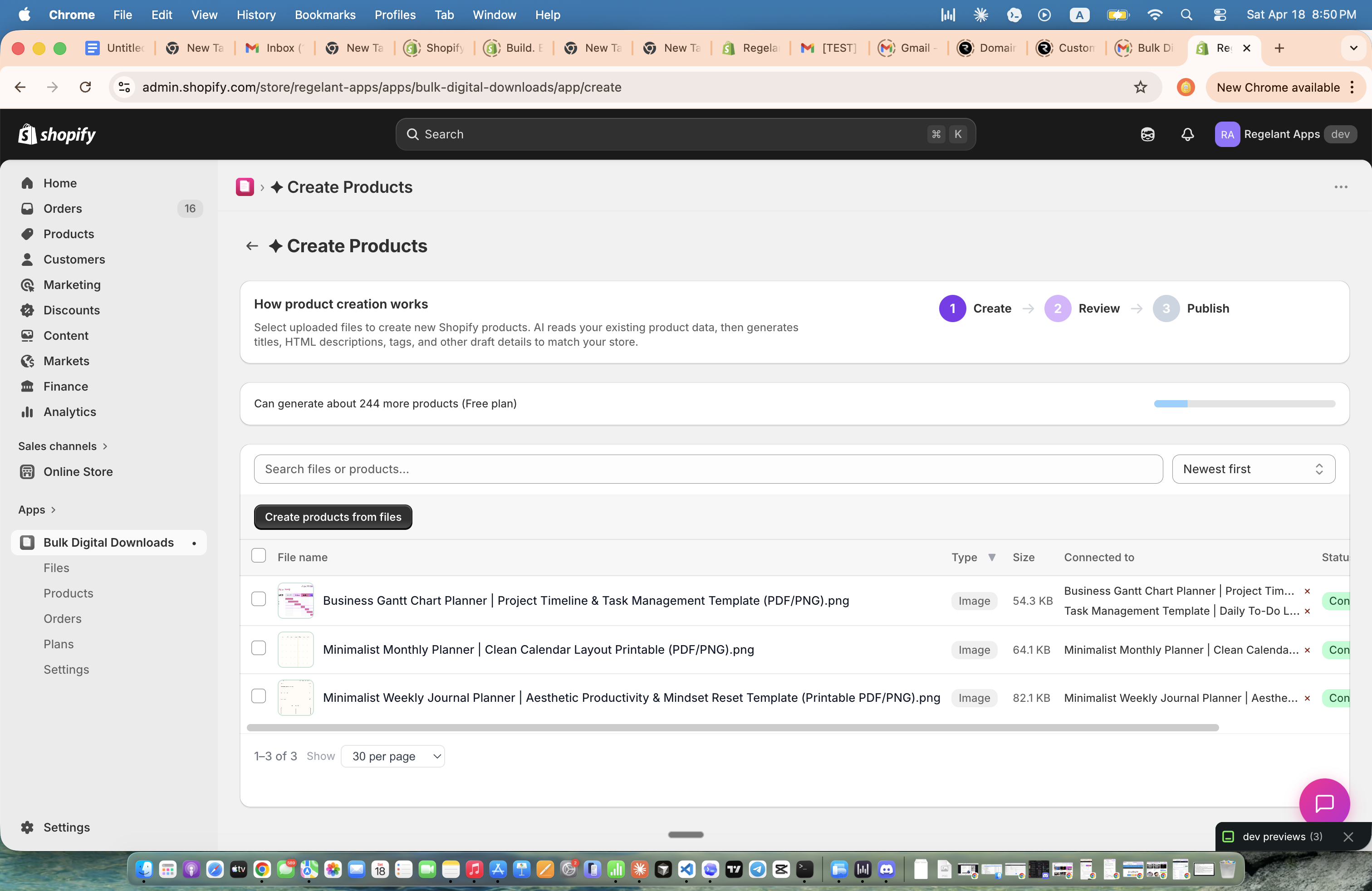1372x891 pixels.
Task: Click the Regelant Apps avatar
Action: 1227,134
